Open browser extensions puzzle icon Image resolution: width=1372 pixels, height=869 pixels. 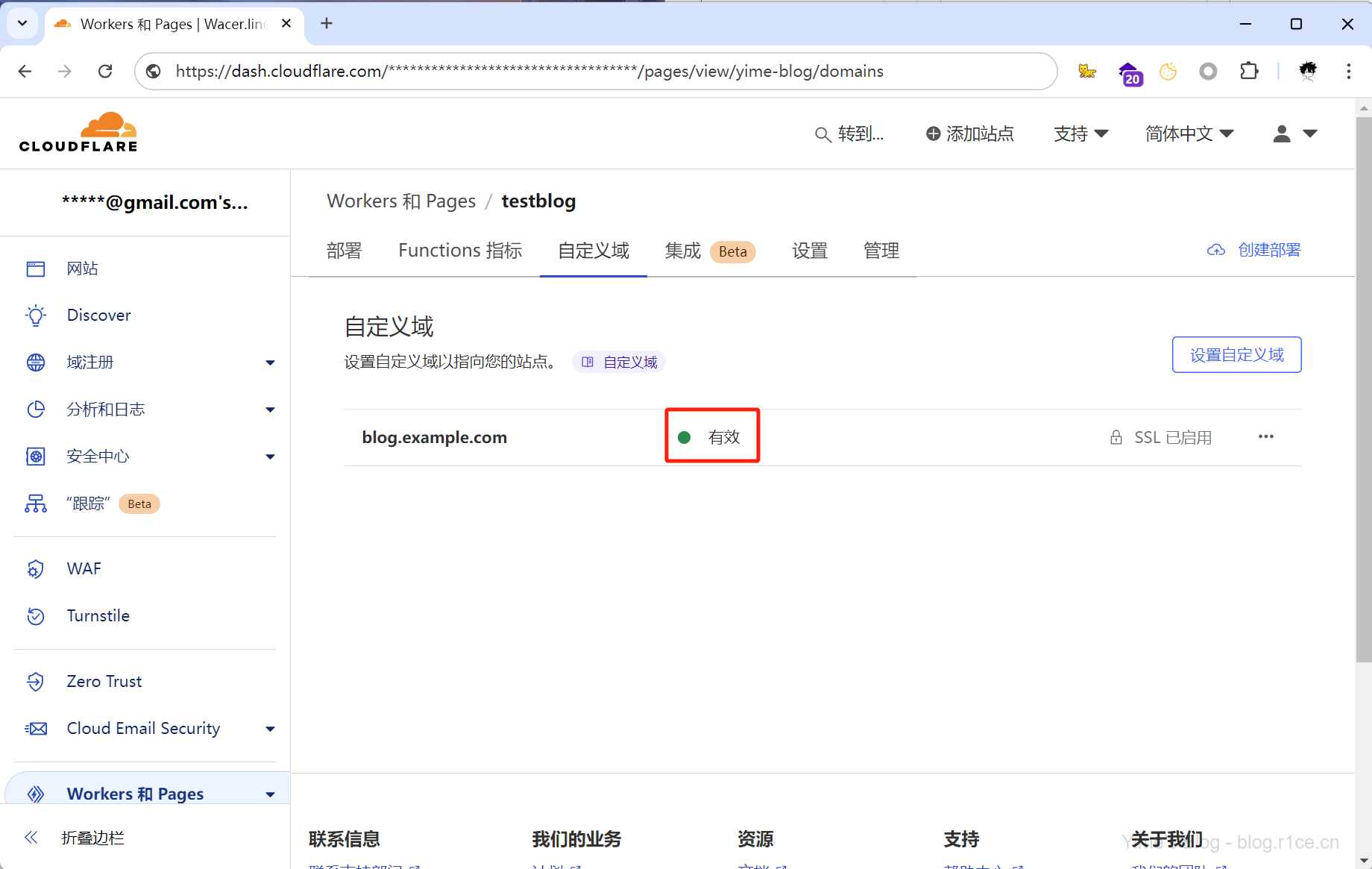click(x=1249, y=71)
